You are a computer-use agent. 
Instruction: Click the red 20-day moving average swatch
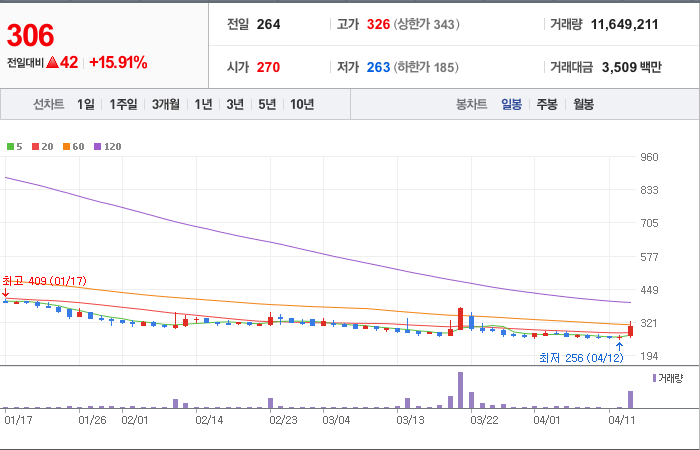(35, 146)
